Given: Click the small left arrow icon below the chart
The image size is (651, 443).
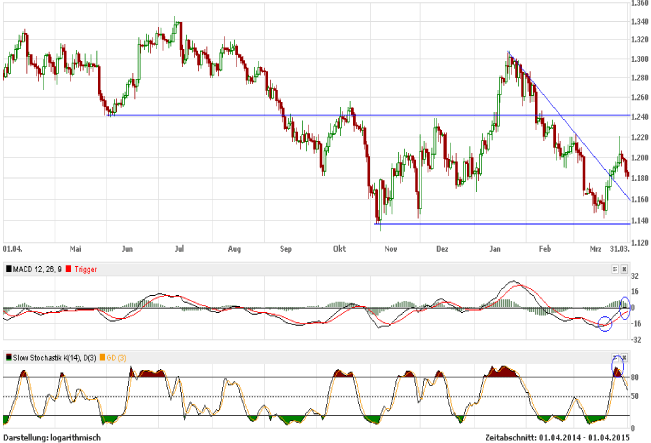Looking at the screenshot, I should point(614,270).
